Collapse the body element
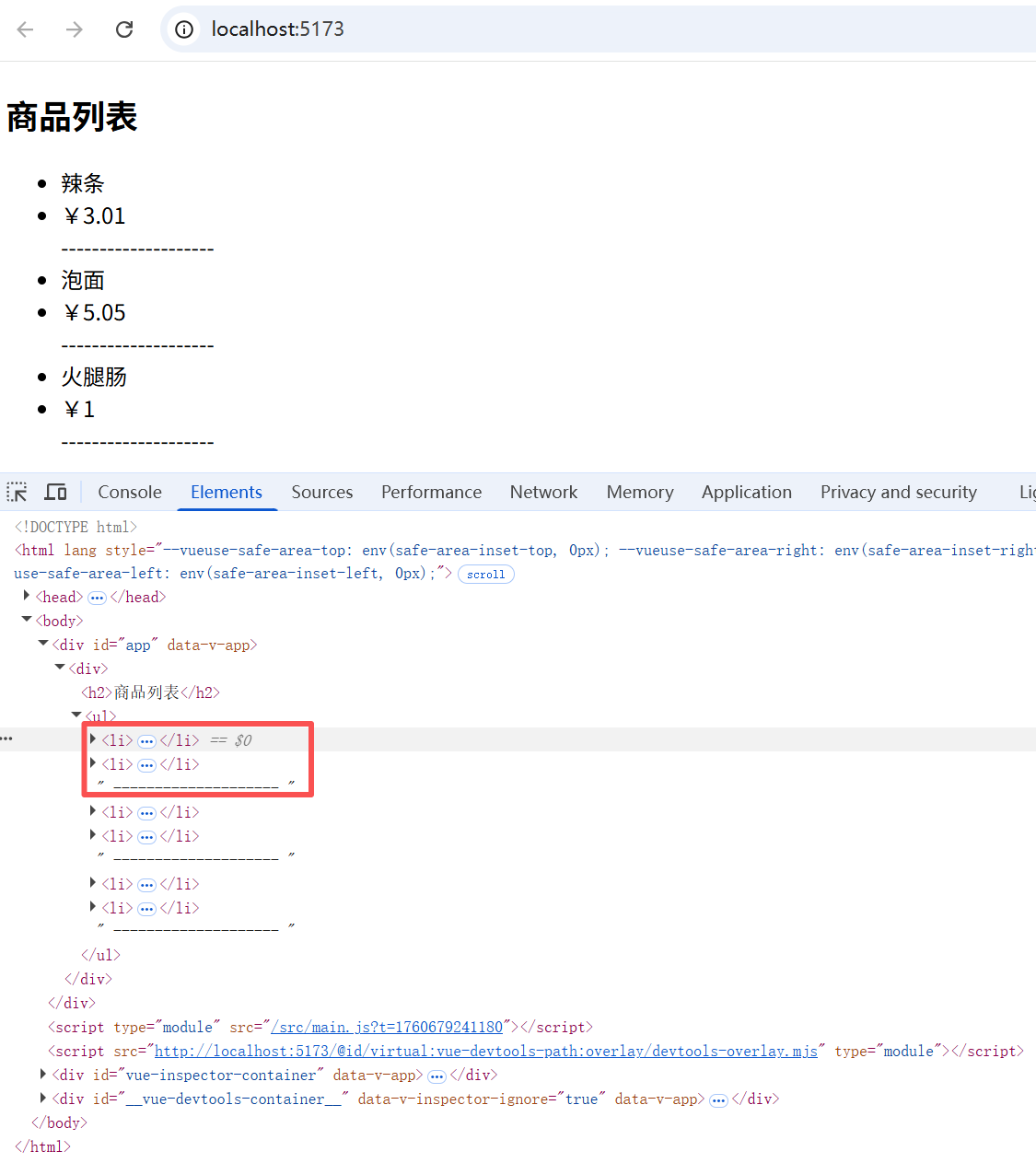Viewport: 1036px width, 1163px height. [x=27, y=620]
